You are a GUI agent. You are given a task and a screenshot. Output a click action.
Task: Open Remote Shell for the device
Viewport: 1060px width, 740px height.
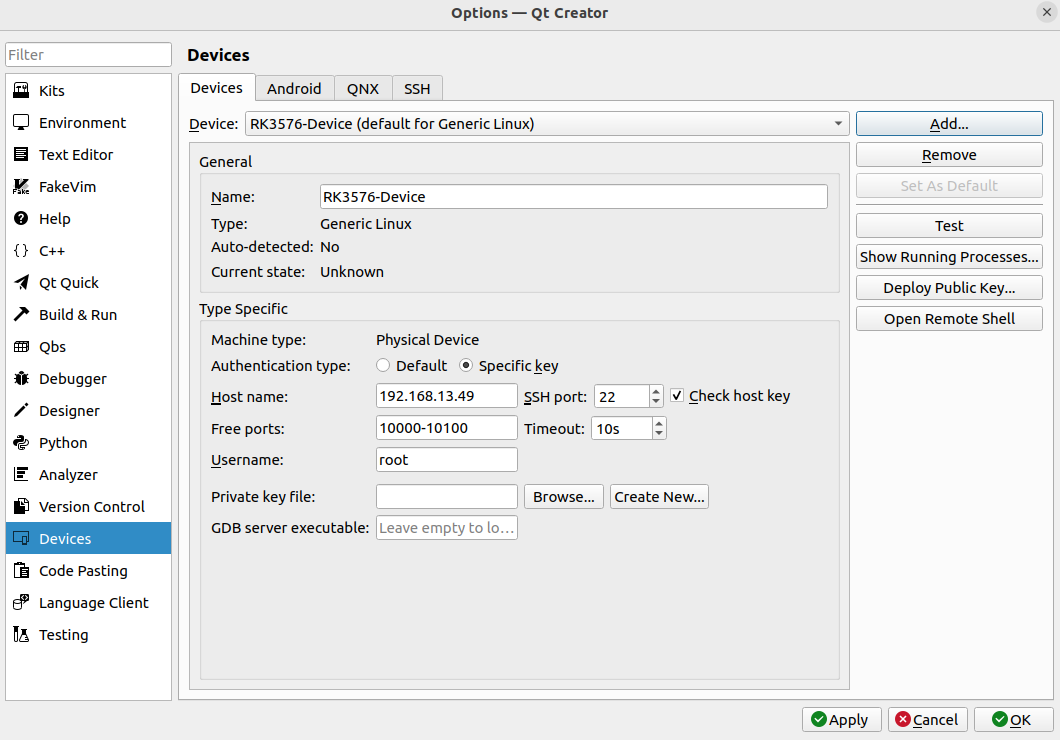pos(949,319)
